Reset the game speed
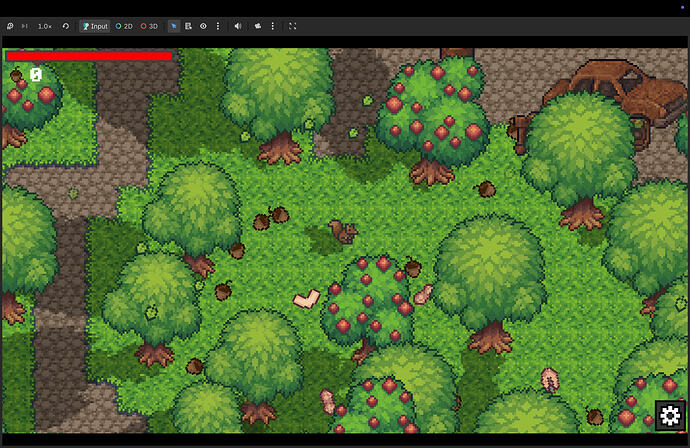Viewport: 690px width, 448px height. pyautogui.click(x=66, y=26)
